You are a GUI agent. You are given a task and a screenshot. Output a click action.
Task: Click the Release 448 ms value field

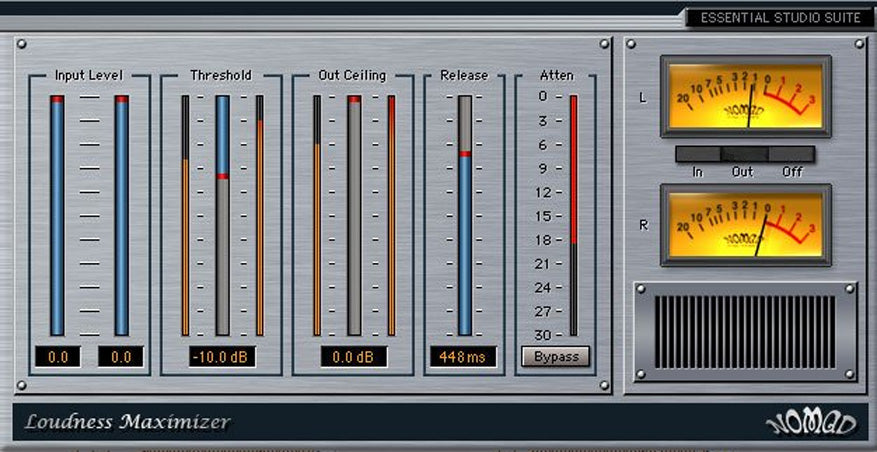(x=464, y=357)
